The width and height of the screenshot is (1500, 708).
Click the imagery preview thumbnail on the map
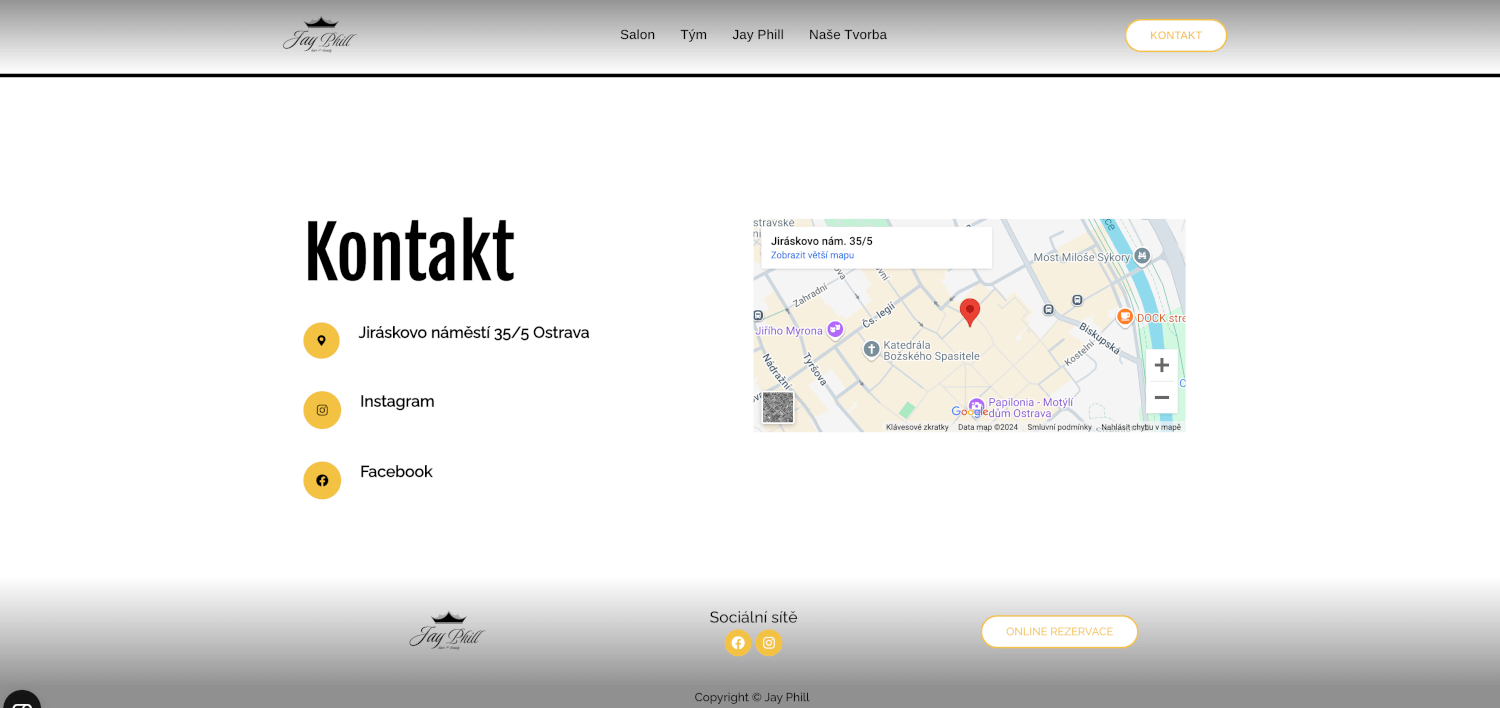pyautogui.click(x=777, y=407)
